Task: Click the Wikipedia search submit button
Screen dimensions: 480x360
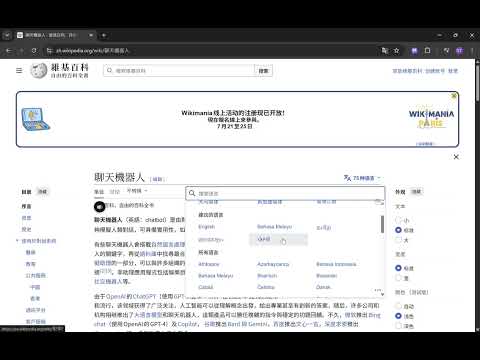Action: point(263,70)
